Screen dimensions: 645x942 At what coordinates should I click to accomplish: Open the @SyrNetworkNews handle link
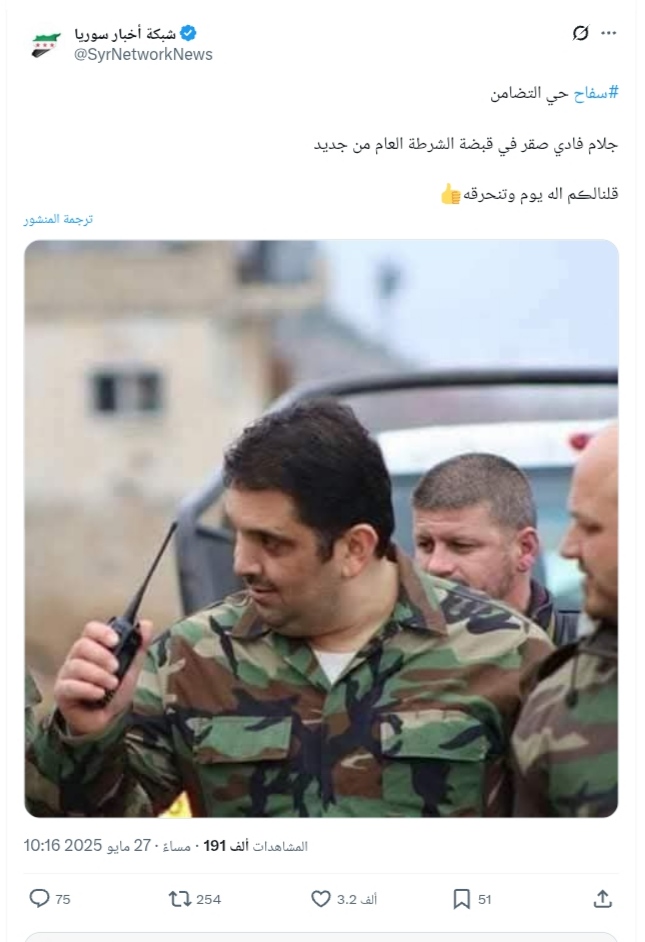143,55
